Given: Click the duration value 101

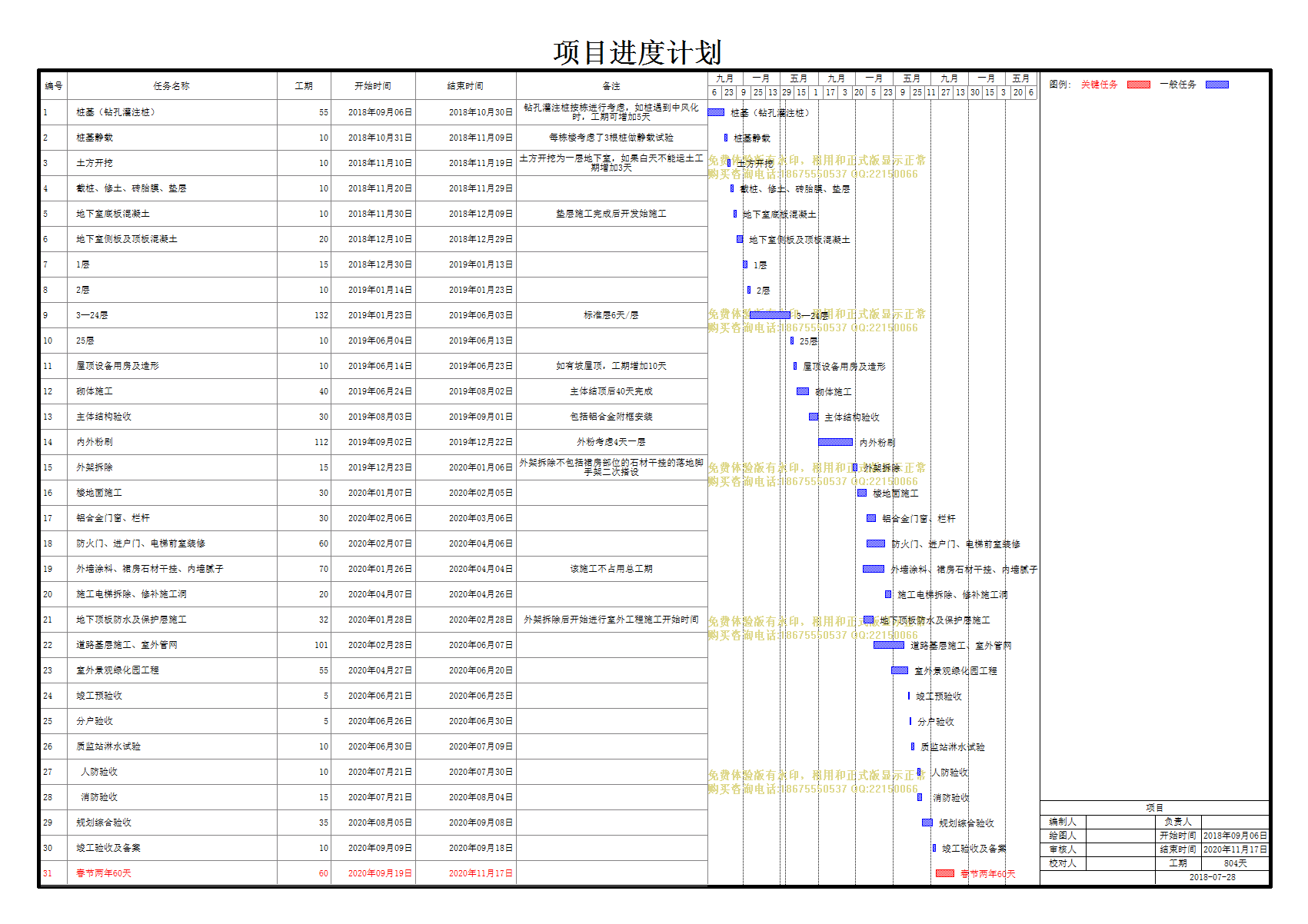Looking at the screenshot, I should (321, 645).
